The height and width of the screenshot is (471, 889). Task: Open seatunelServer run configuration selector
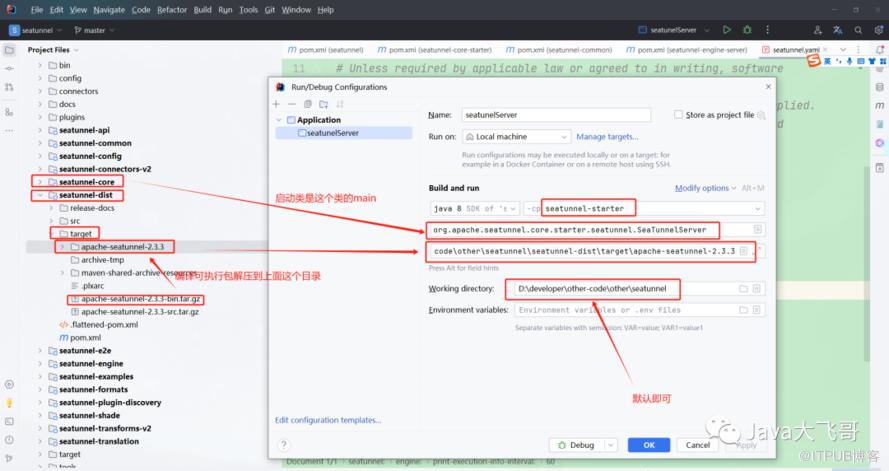(674, 30)
